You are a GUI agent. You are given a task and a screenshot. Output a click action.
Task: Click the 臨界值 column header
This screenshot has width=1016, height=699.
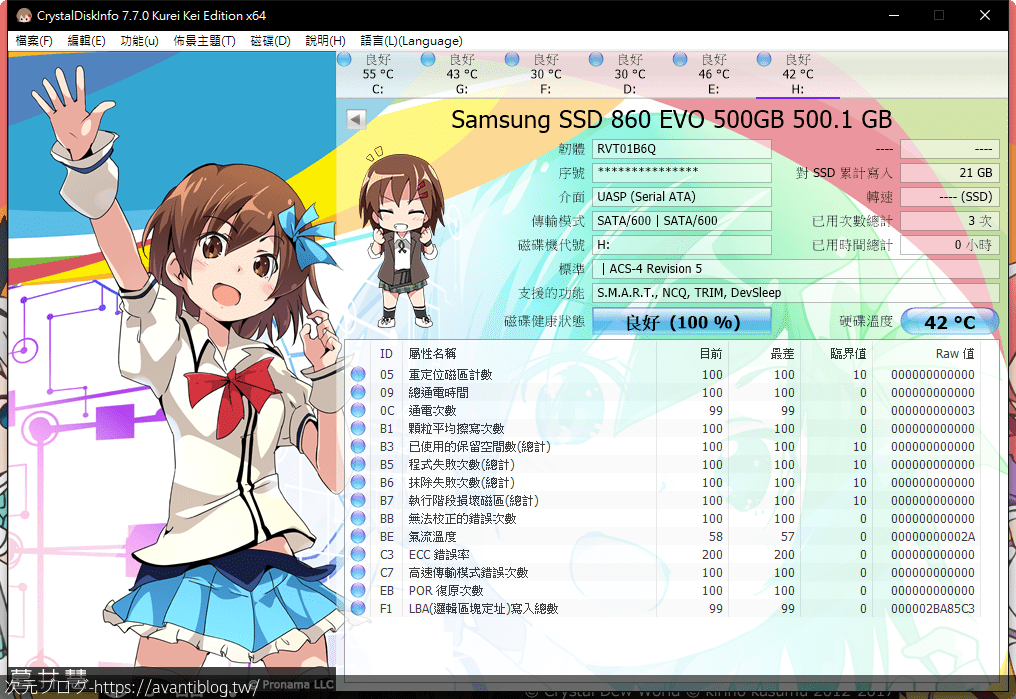point(836,354)
